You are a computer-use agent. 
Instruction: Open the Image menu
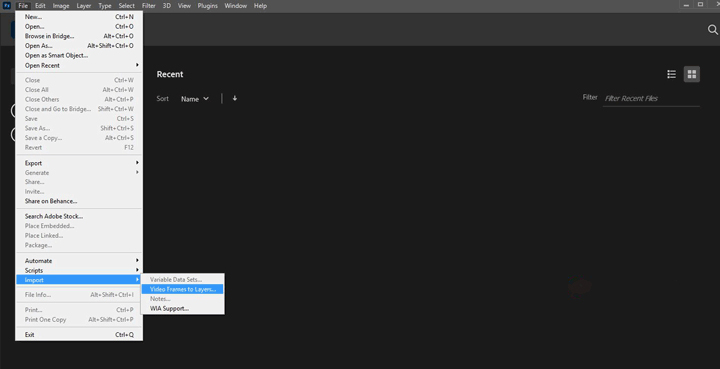pyautogui.click(x=61, y=6)
